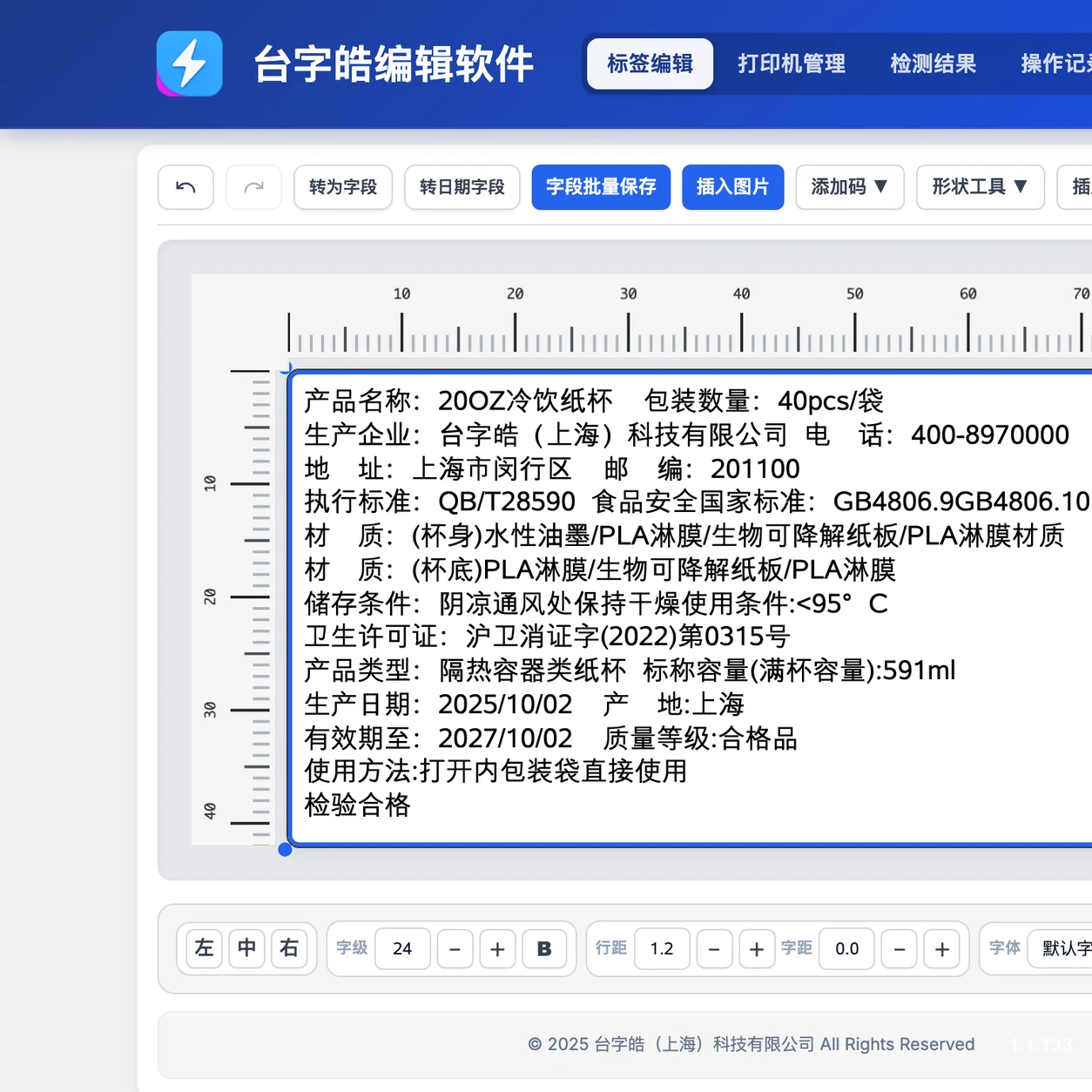Save fields with 字段批量保存
The height and width of the screenshot is (1092, 1092).
click(601, 187)
